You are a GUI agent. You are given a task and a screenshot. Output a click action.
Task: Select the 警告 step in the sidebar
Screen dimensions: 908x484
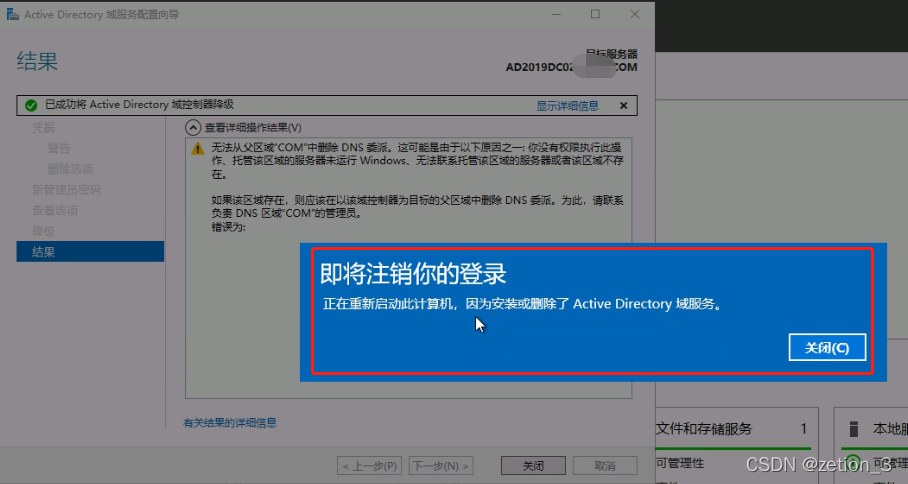[58, 148]
